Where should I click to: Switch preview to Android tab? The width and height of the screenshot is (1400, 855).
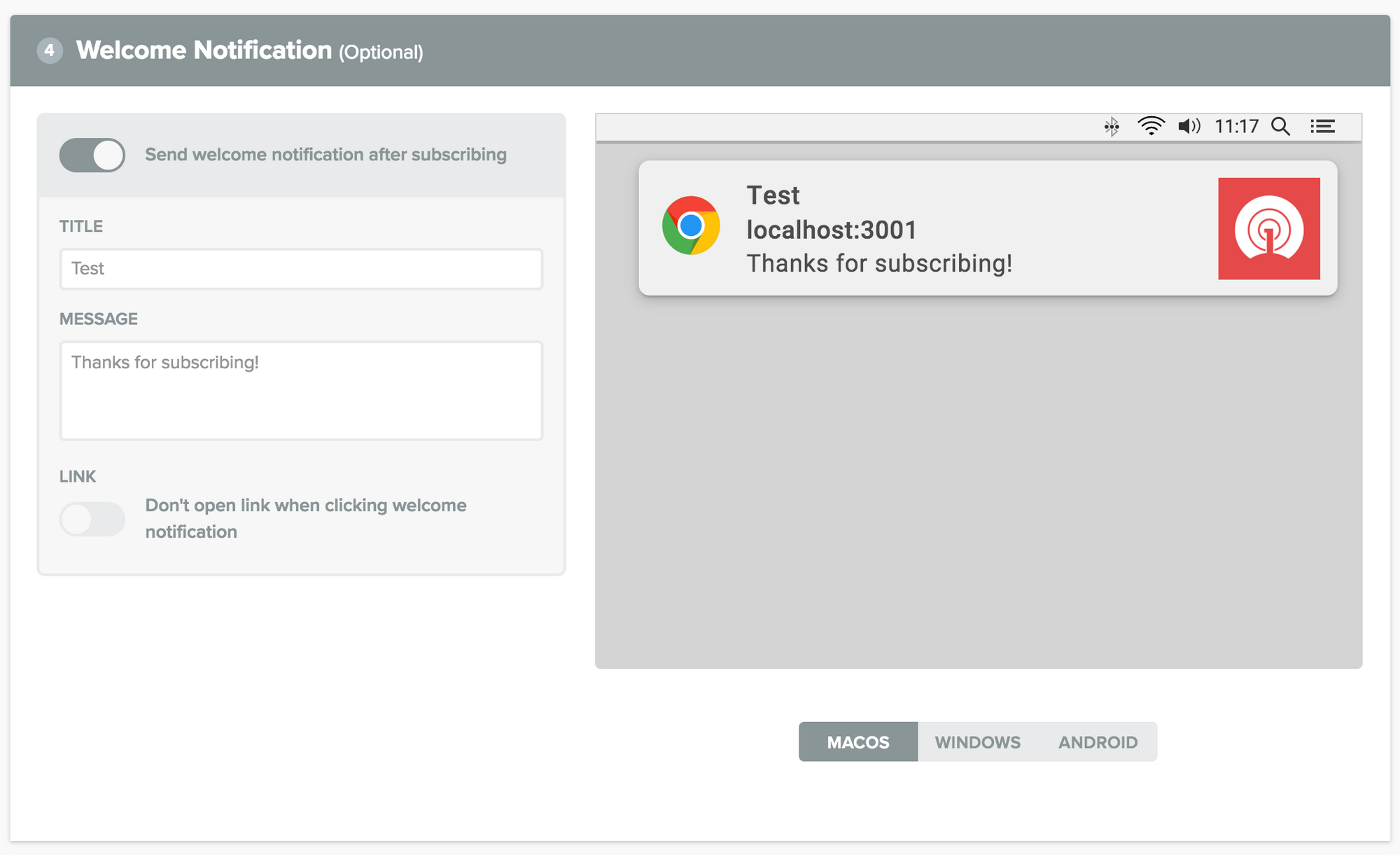1098,742
